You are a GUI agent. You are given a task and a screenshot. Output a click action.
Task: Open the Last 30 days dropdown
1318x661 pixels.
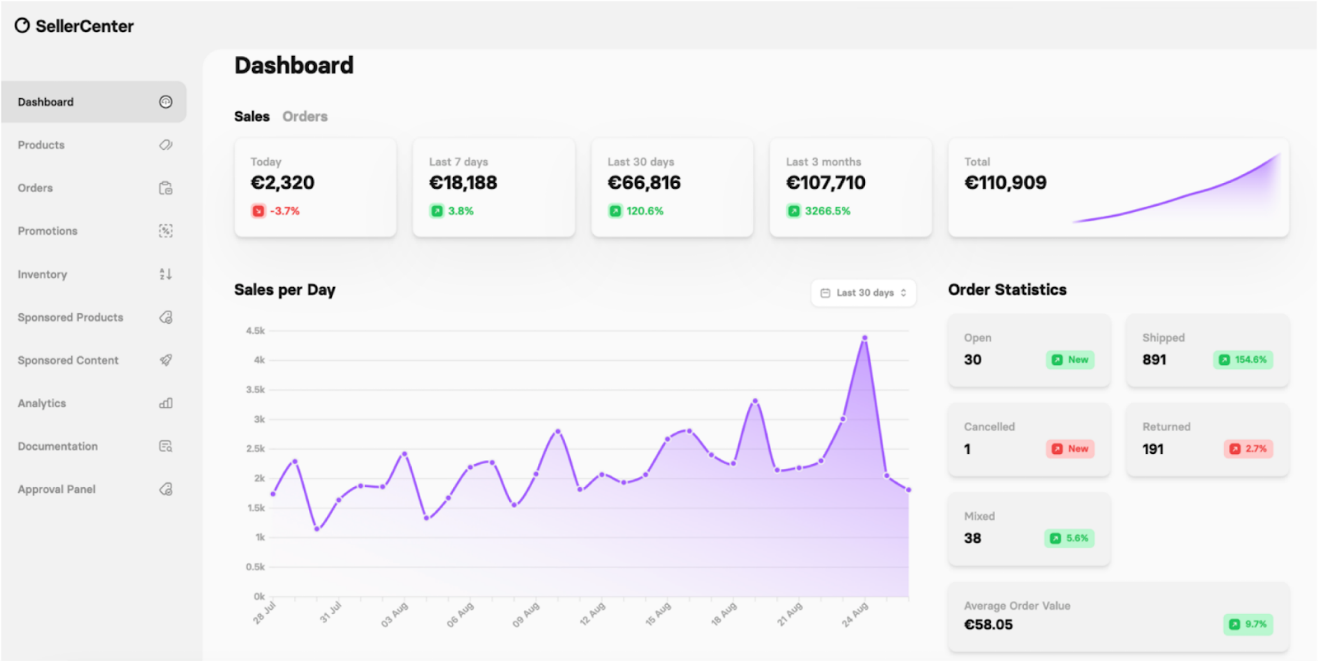tap(863, 293)
